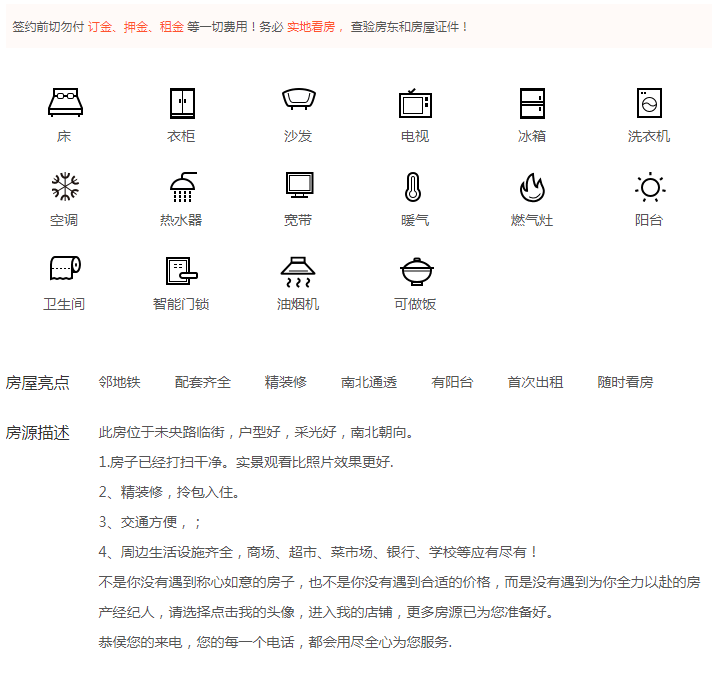Click the gas stove (燃气灶) flame icon
The image size is (720, 687).
(x=532, y=187)
